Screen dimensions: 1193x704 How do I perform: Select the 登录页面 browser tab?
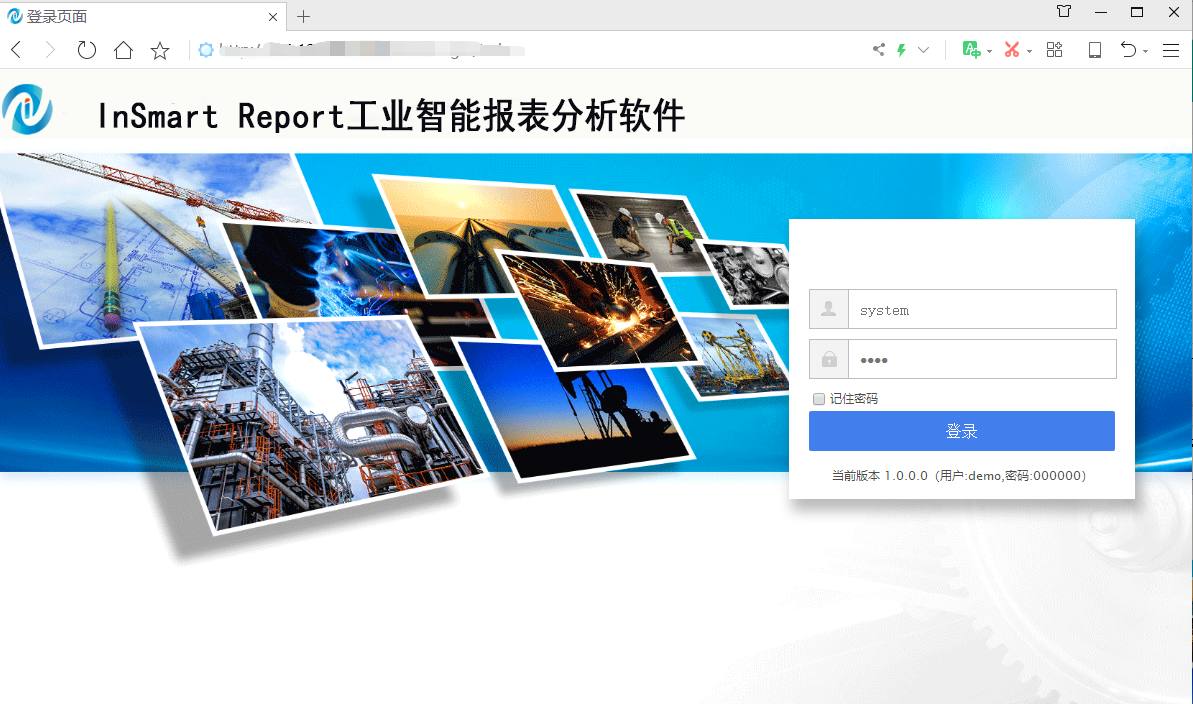click(x=143, y=16)
